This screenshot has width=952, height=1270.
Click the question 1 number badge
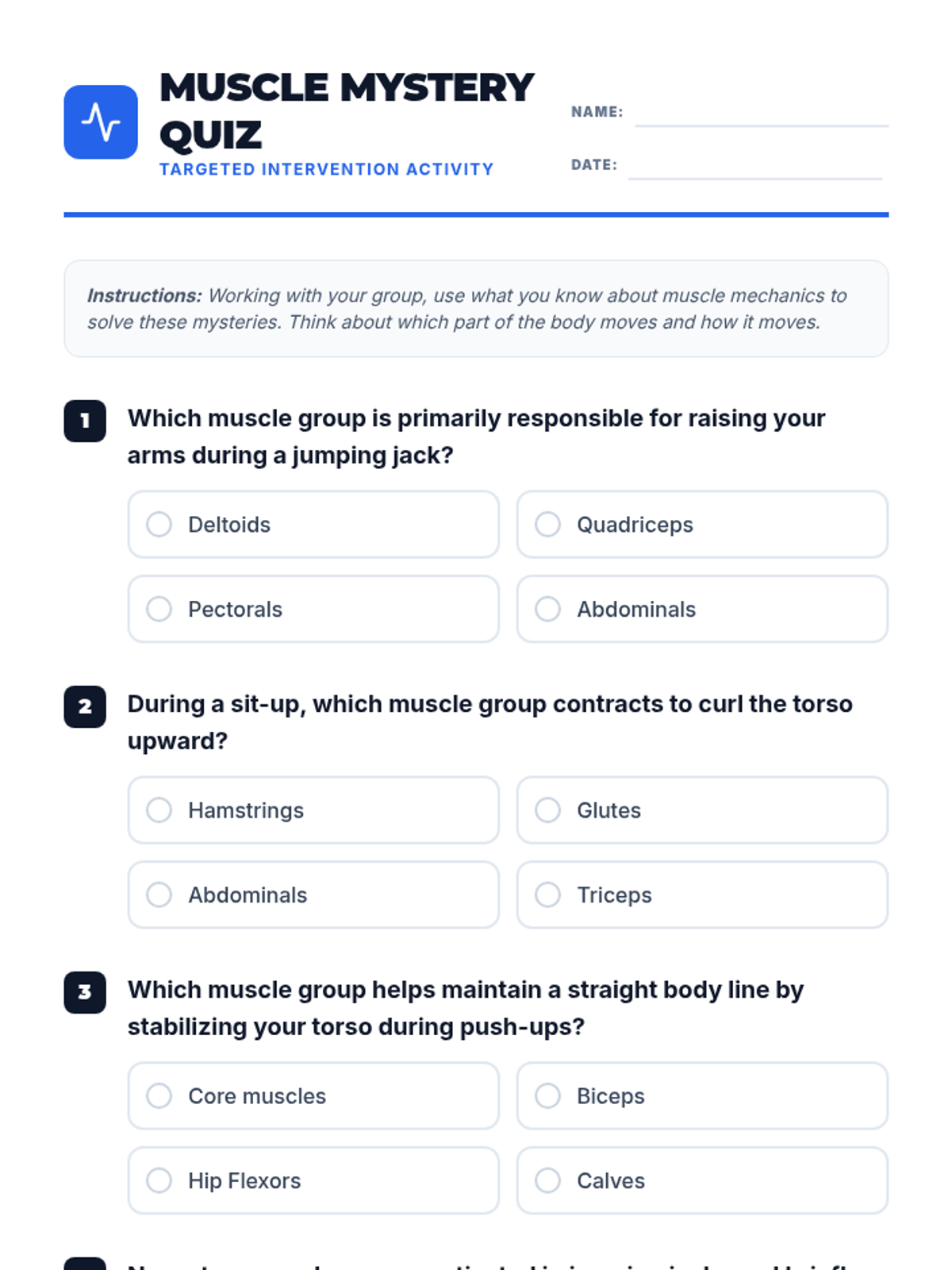click(85, 421)
